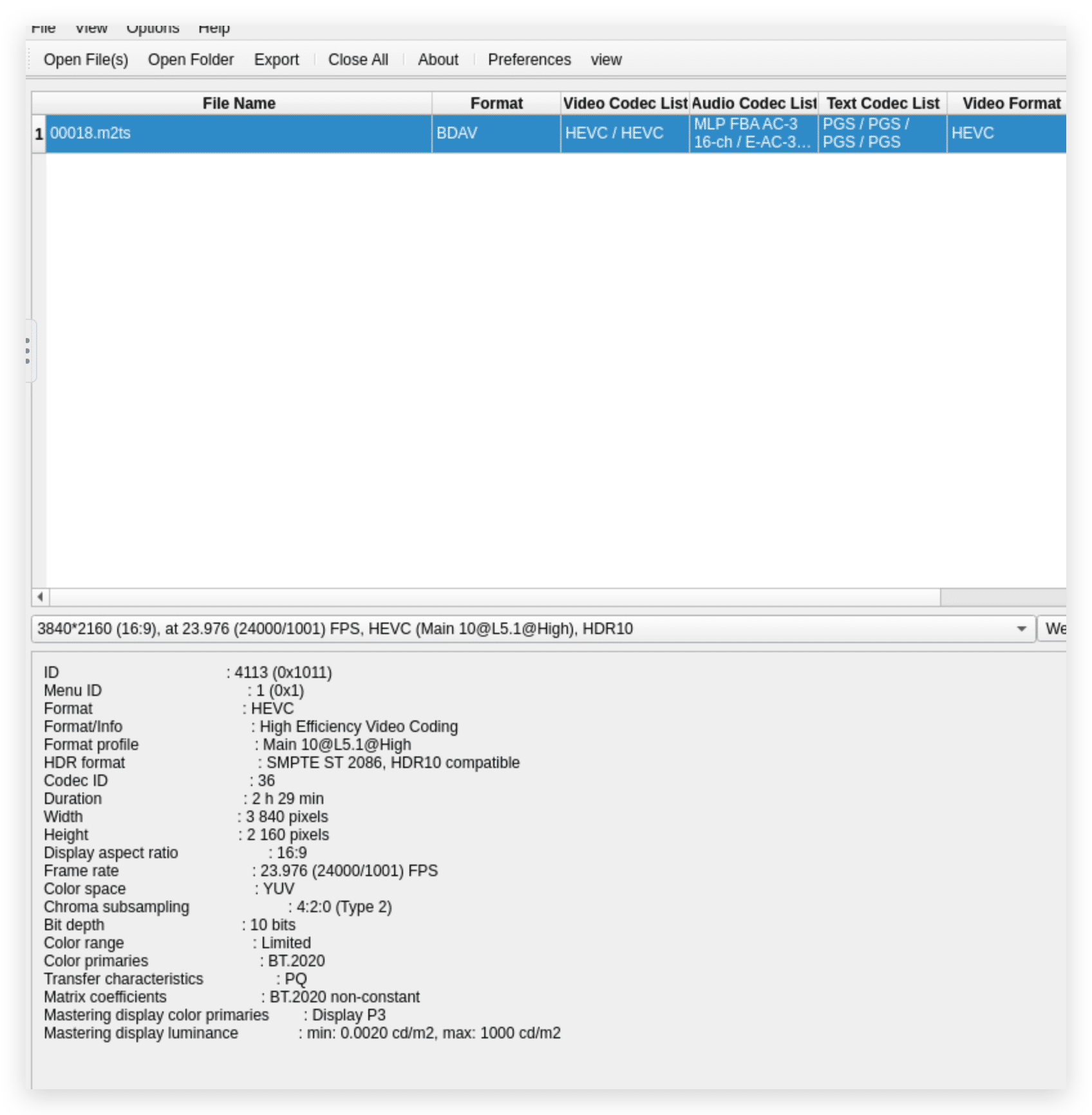This screenshot has height=1115, width=1092.
Task: Click the left-edge panel splitter handle
Action: (x=28, y=351)
